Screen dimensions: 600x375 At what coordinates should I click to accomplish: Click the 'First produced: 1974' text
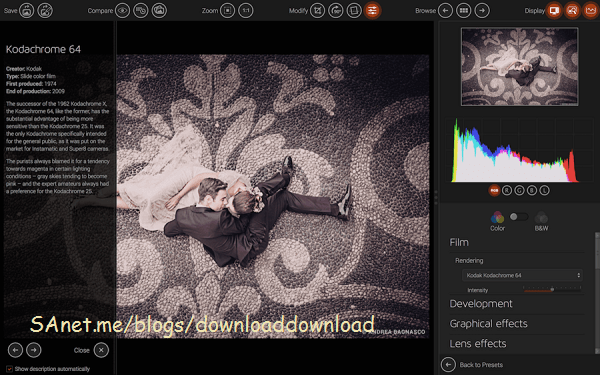(31, 84)
